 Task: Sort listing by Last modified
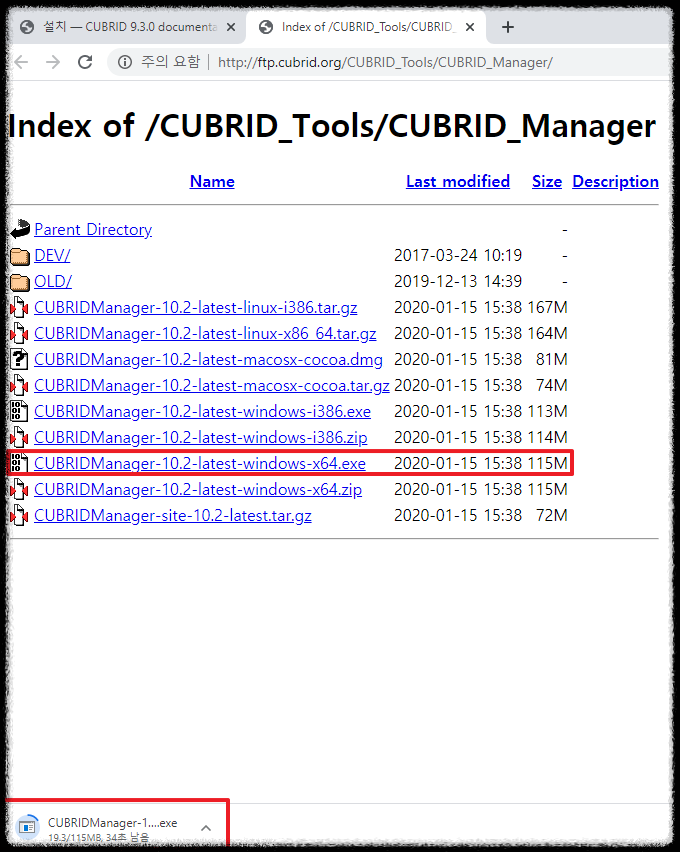458,181
